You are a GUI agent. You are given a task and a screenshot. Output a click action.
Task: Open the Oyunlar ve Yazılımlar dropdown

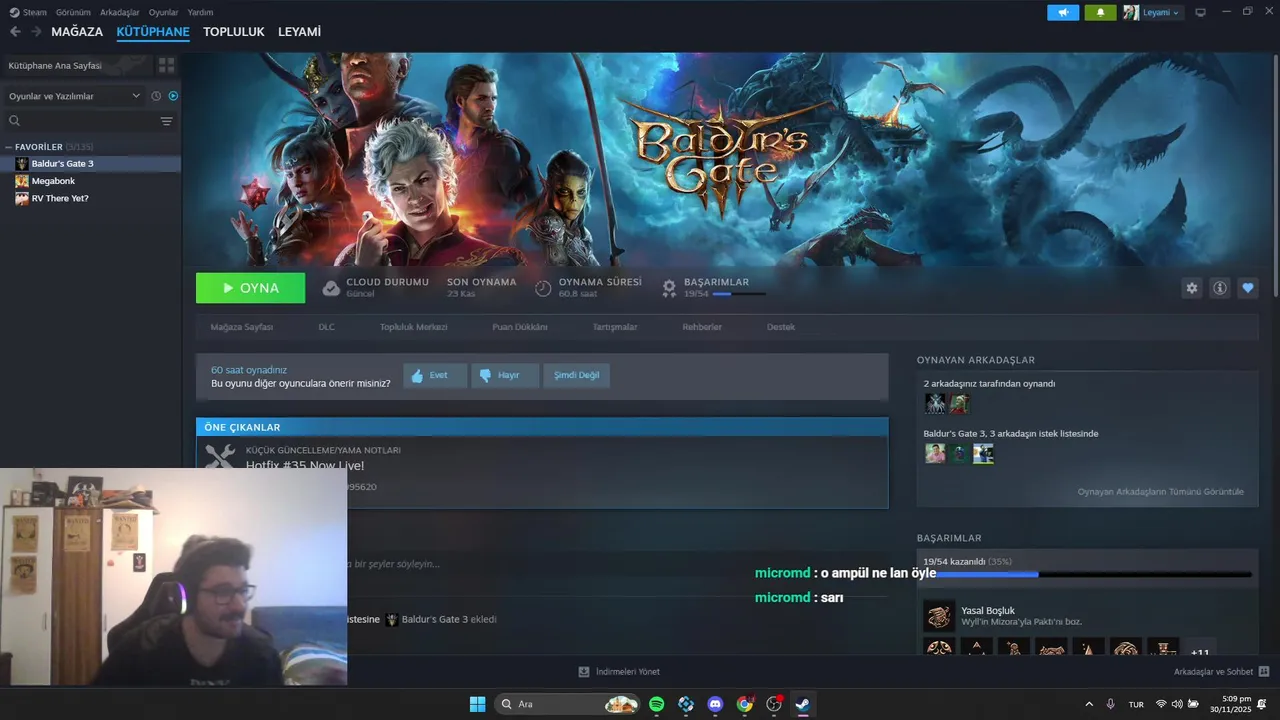76,96
